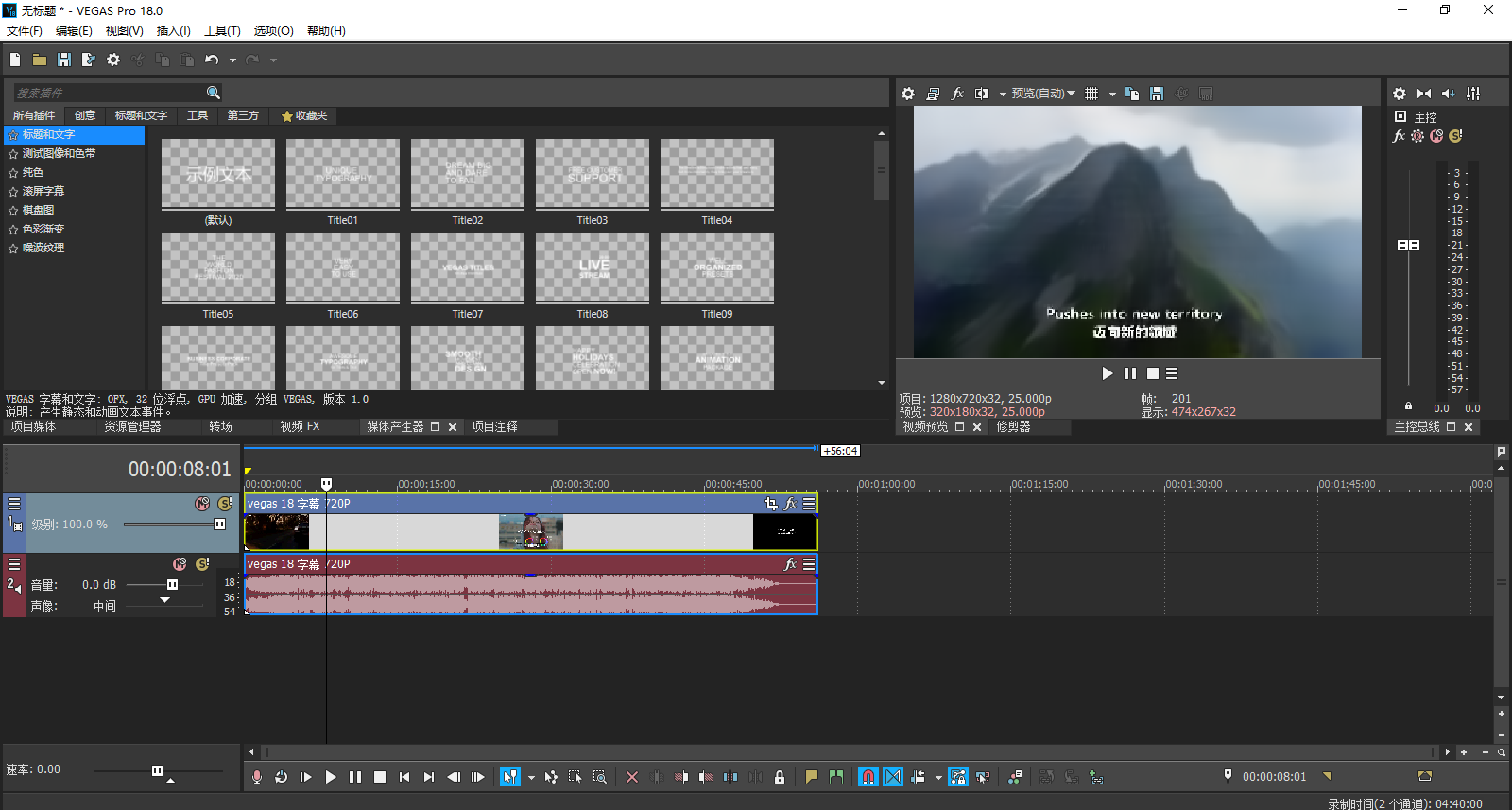Expand the undo history dropdown arrow
The height and width of the screenshot is (810, 1512).
click(232, 60)
